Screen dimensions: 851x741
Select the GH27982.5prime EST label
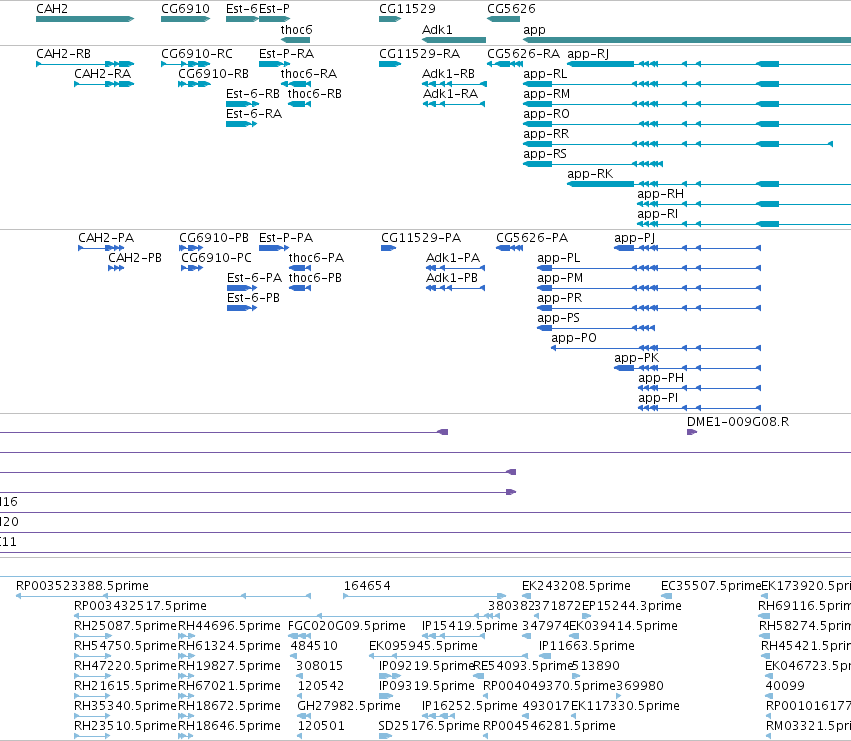coord(348,706)
